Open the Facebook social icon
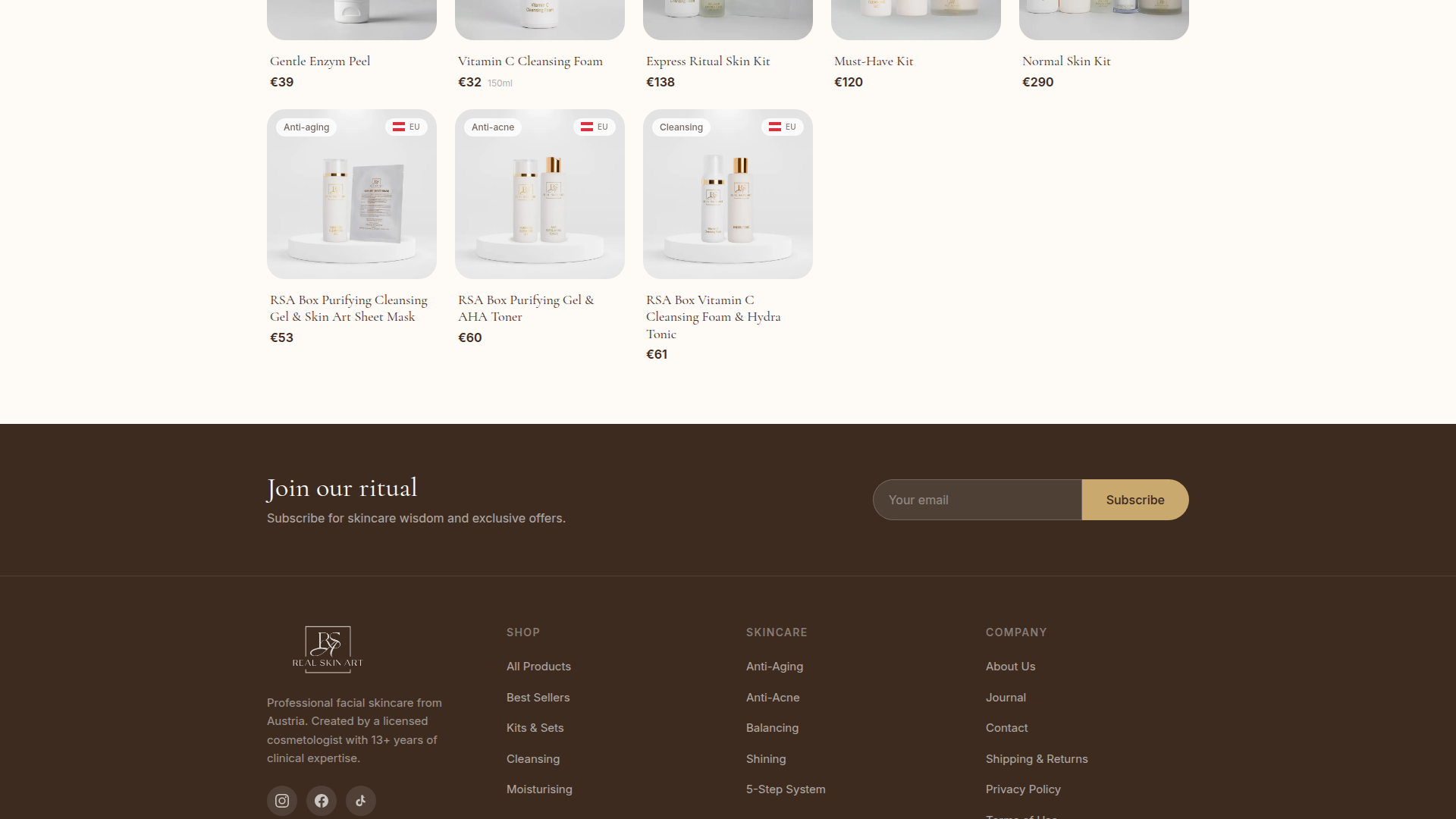1456x819 pixels. 322,801
